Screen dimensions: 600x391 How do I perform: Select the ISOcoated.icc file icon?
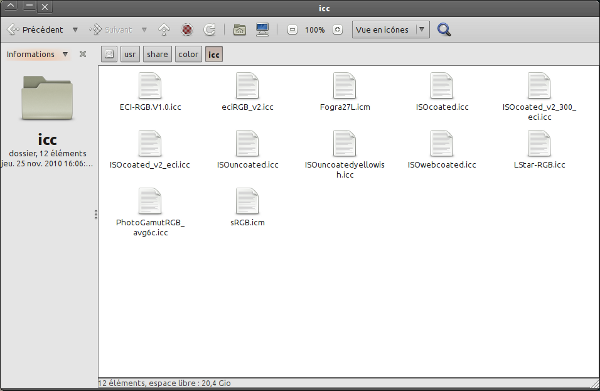click(442, 86)
